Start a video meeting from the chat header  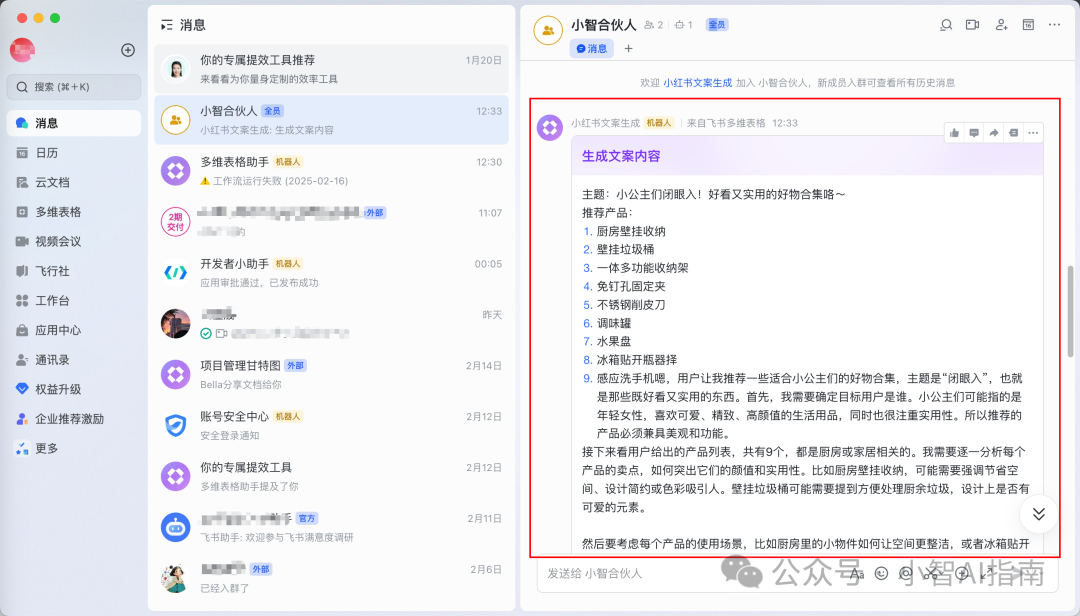click(x=973, y=25)
